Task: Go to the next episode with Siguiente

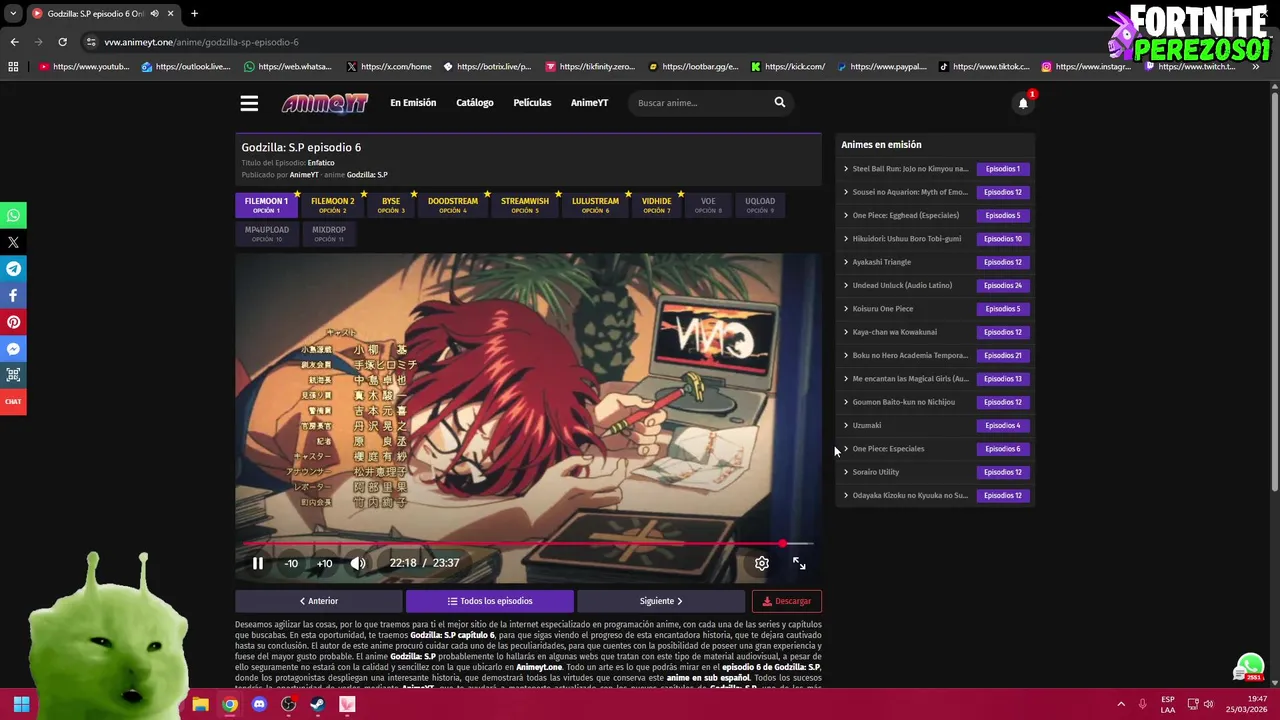Action: tap(661, 601)
